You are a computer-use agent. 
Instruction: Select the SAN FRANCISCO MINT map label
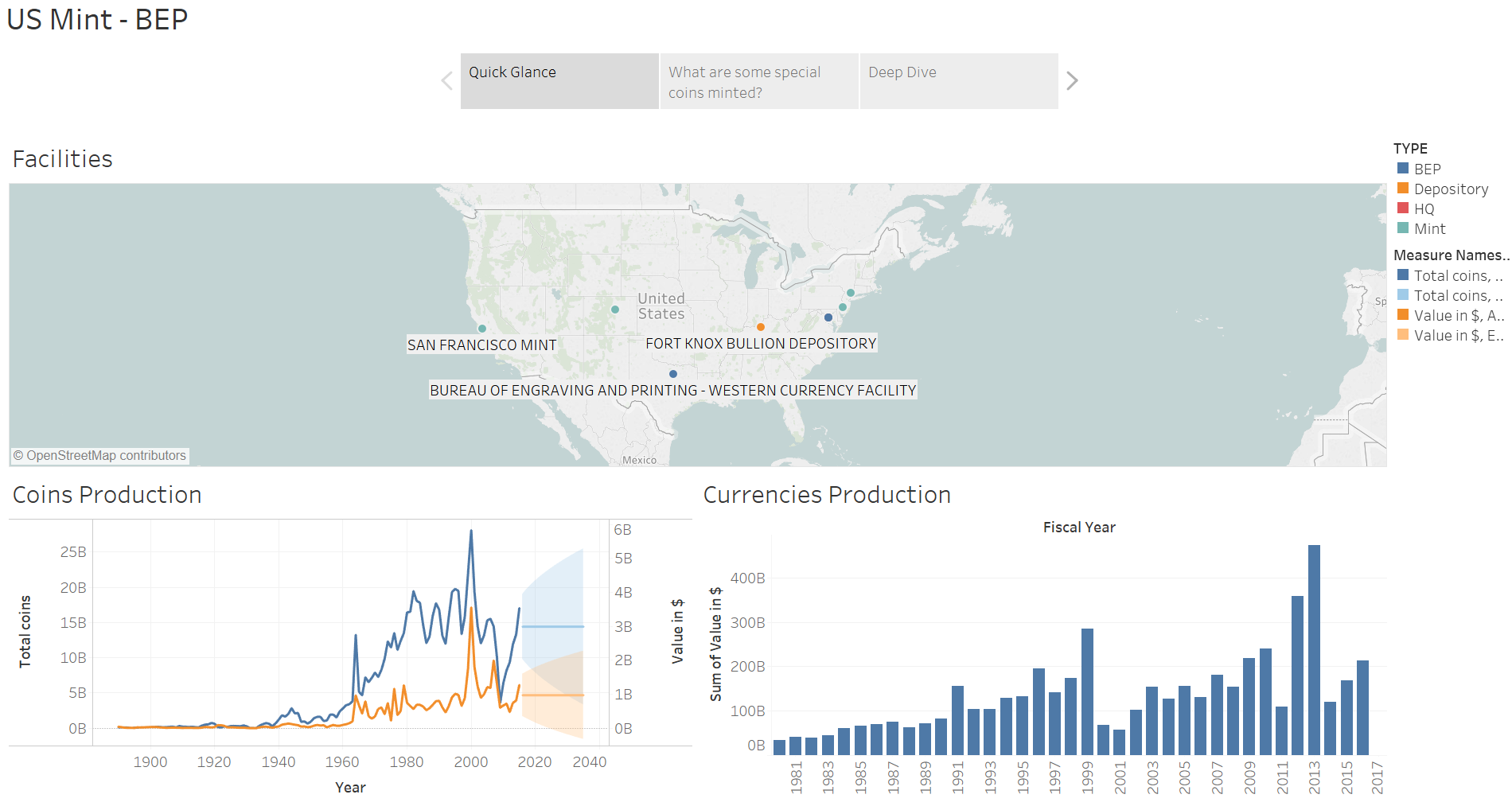click(481, 345)
